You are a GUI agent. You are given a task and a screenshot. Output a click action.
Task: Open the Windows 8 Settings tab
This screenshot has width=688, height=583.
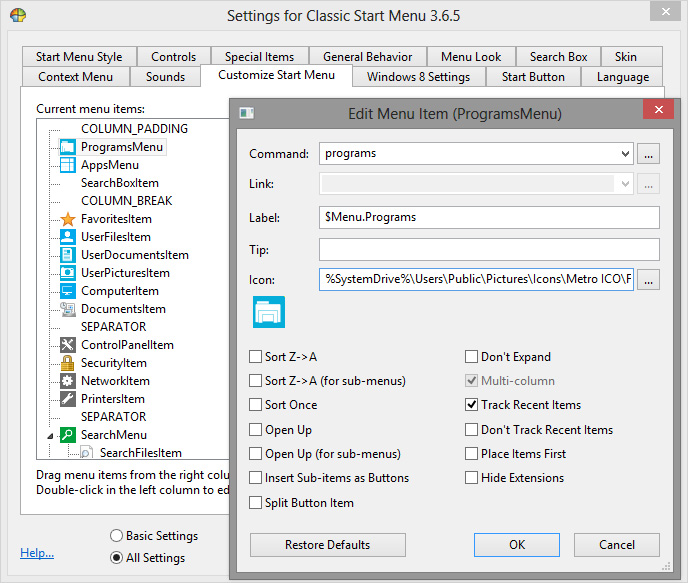pos(419,77)
